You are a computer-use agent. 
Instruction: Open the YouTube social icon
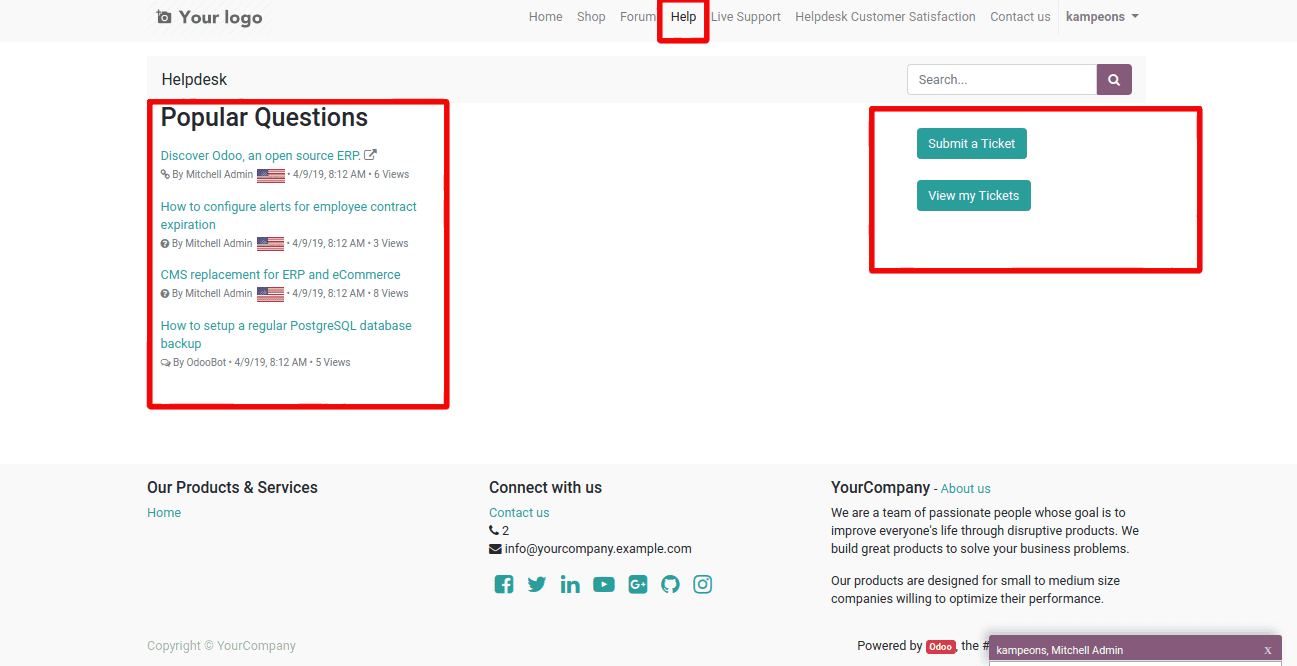coord(604,585)
